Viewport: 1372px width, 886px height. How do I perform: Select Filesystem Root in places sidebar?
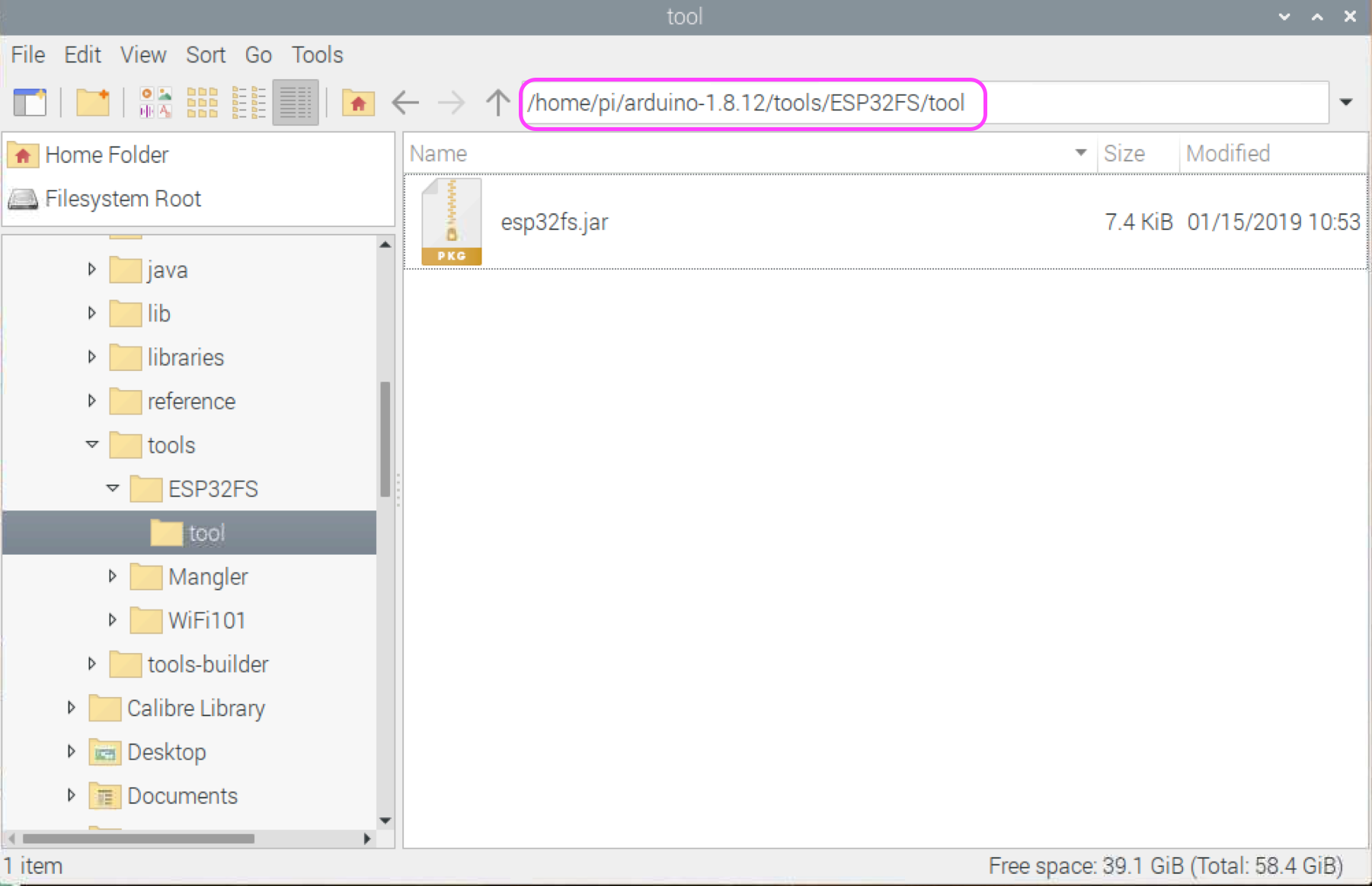(x=199, y=199)
